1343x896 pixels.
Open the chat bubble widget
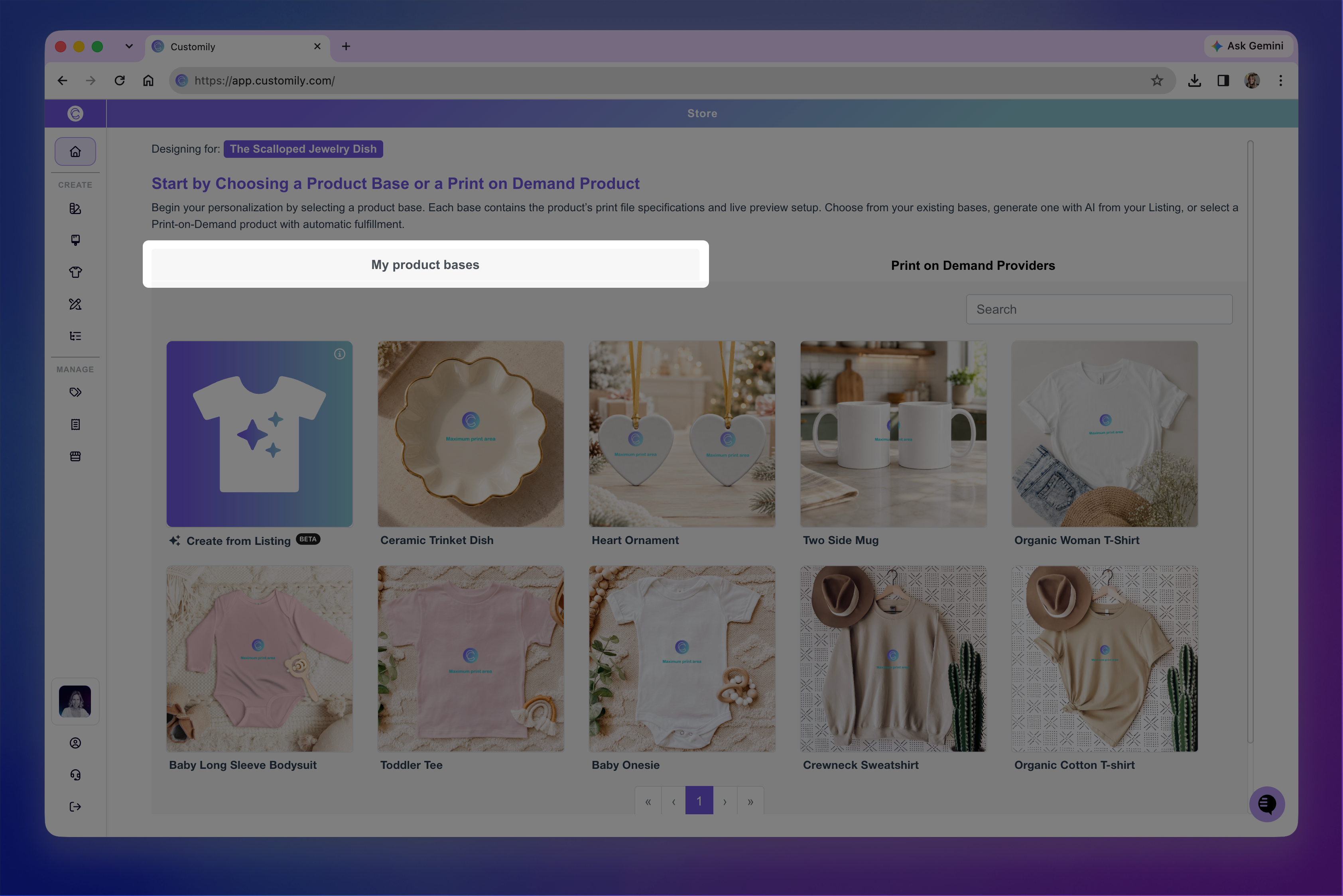click(1267, 804)
